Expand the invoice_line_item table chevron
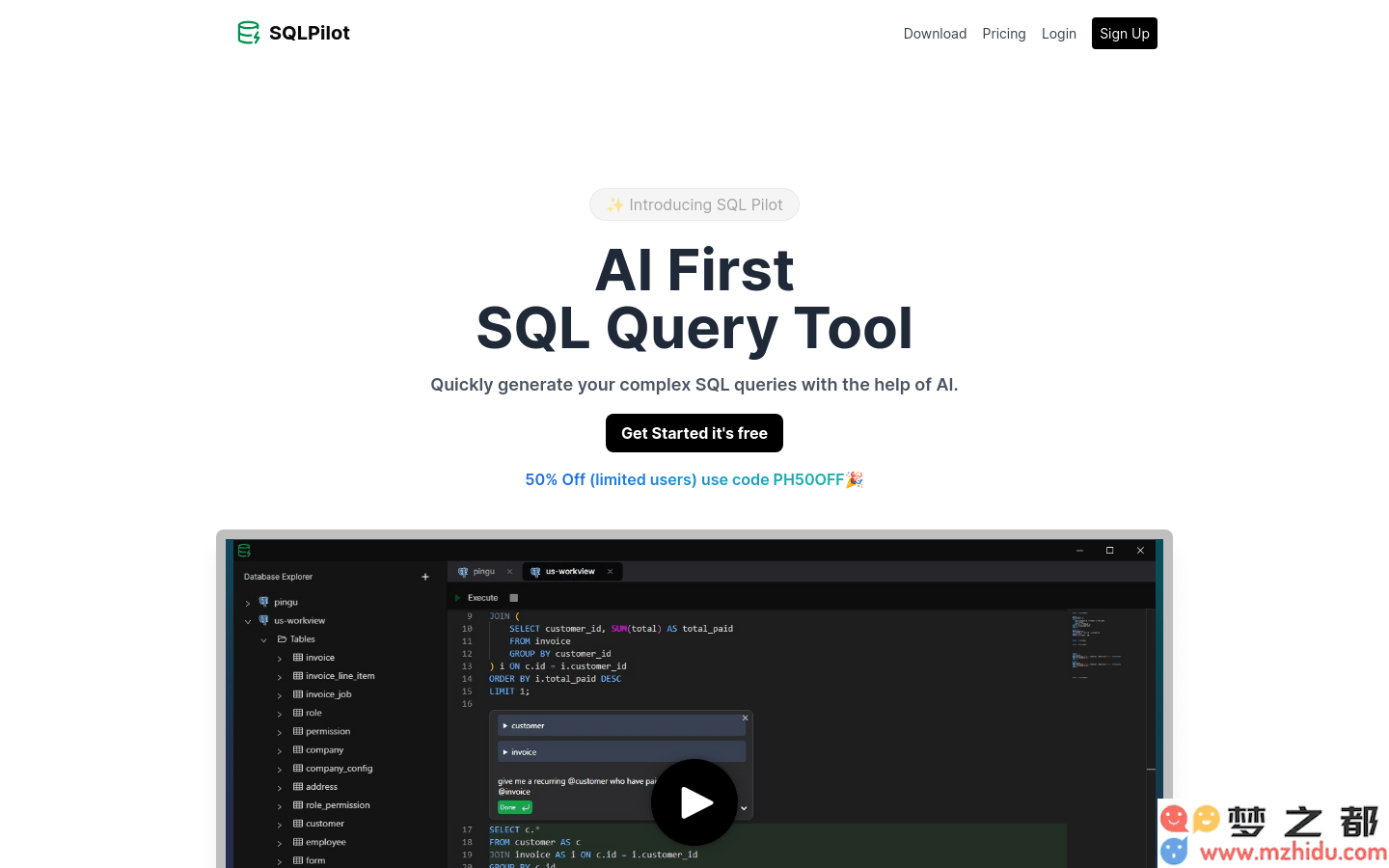The height and width of the screenshot is (868, 1389). pos(280,677)
